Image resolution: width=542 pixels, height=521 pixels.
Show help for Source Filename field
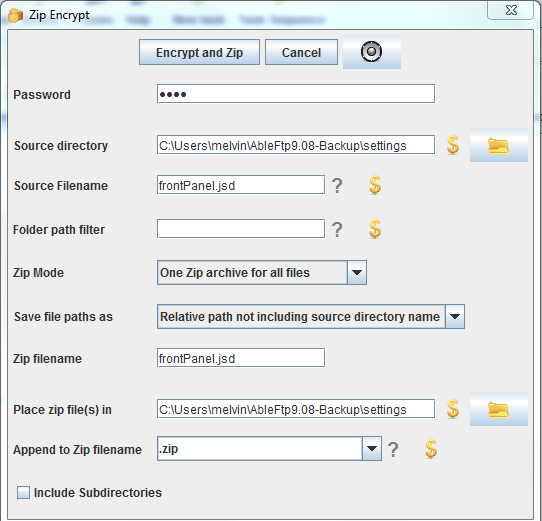(x=337, y=185)
